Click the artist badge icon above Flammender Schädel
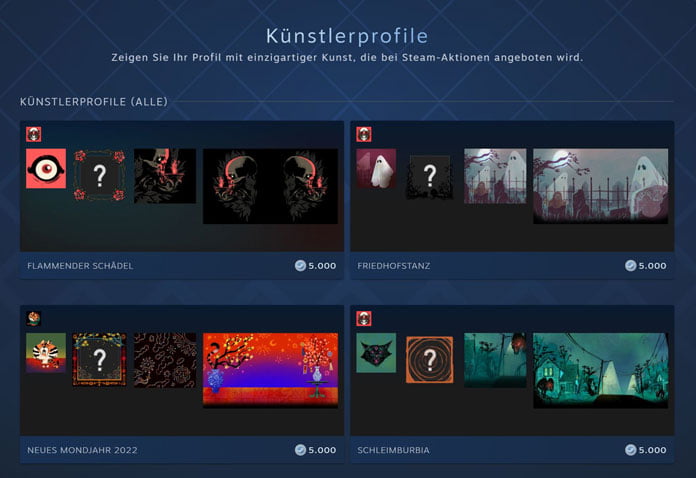The image size is (696, 478). point(34,134)
